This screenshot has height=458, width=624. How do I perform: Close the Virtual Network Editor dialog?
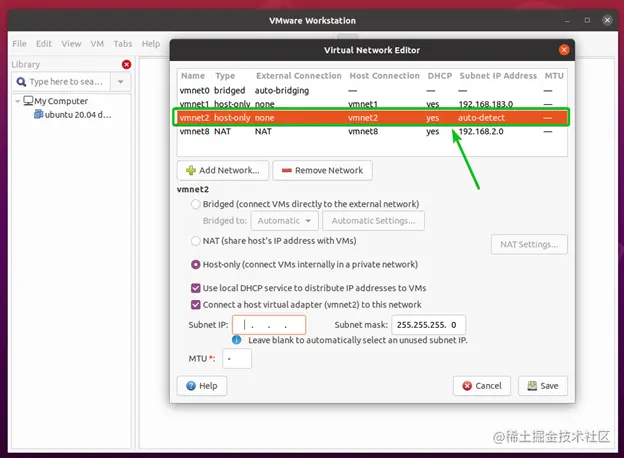[x=564, y=50]
